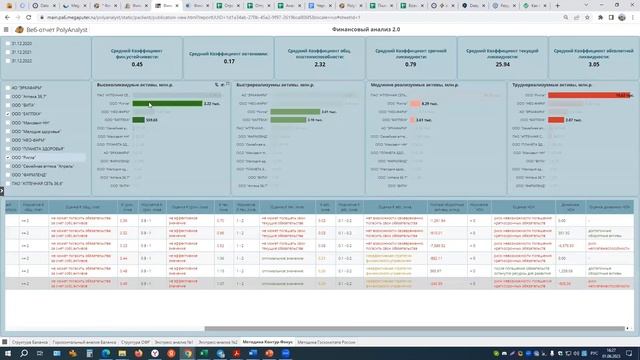Click the table's horizontal scrollbar thumb
Image resolution: width=640 pixels, height=360 pixels.
click(414, 328)
